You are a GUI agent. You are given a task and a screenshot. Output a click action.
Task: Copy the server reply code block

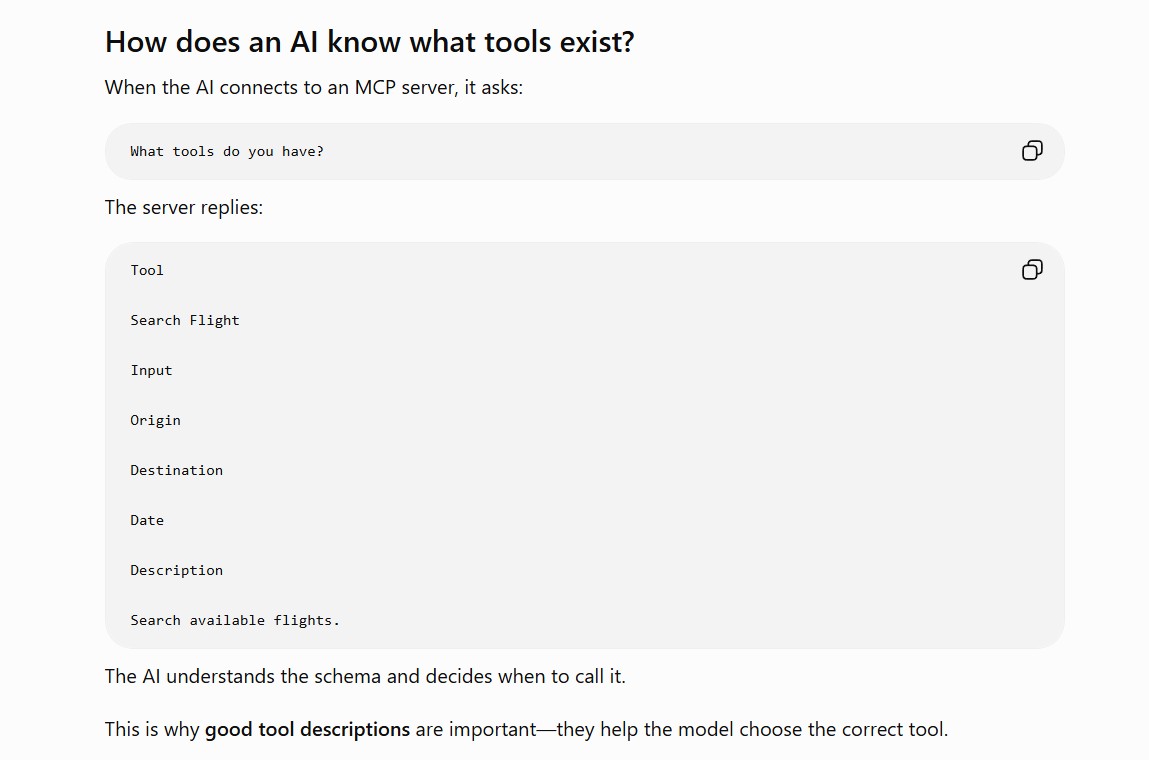[1032, 270]
